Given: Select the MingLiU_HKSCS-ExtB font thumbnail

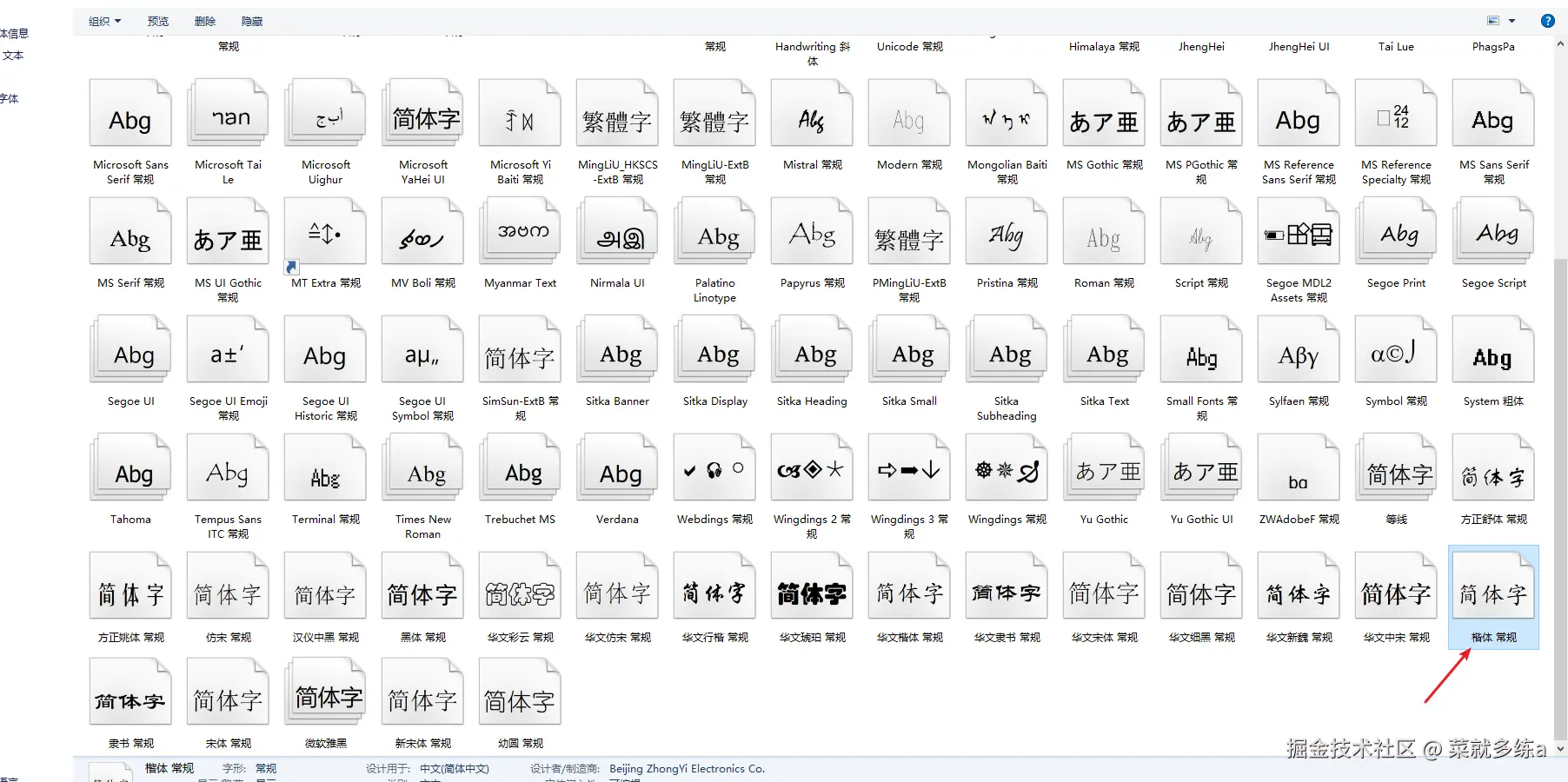Looking at the screenshot, I should (617, 113).
